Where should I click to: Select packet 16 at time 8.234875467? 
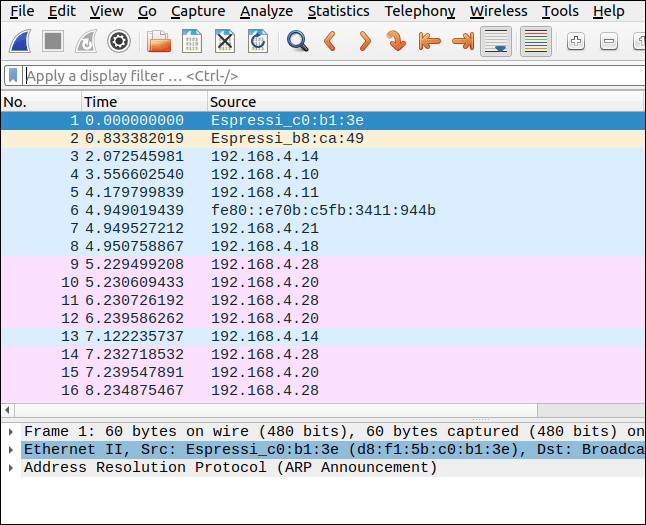[x=323, y=390]
